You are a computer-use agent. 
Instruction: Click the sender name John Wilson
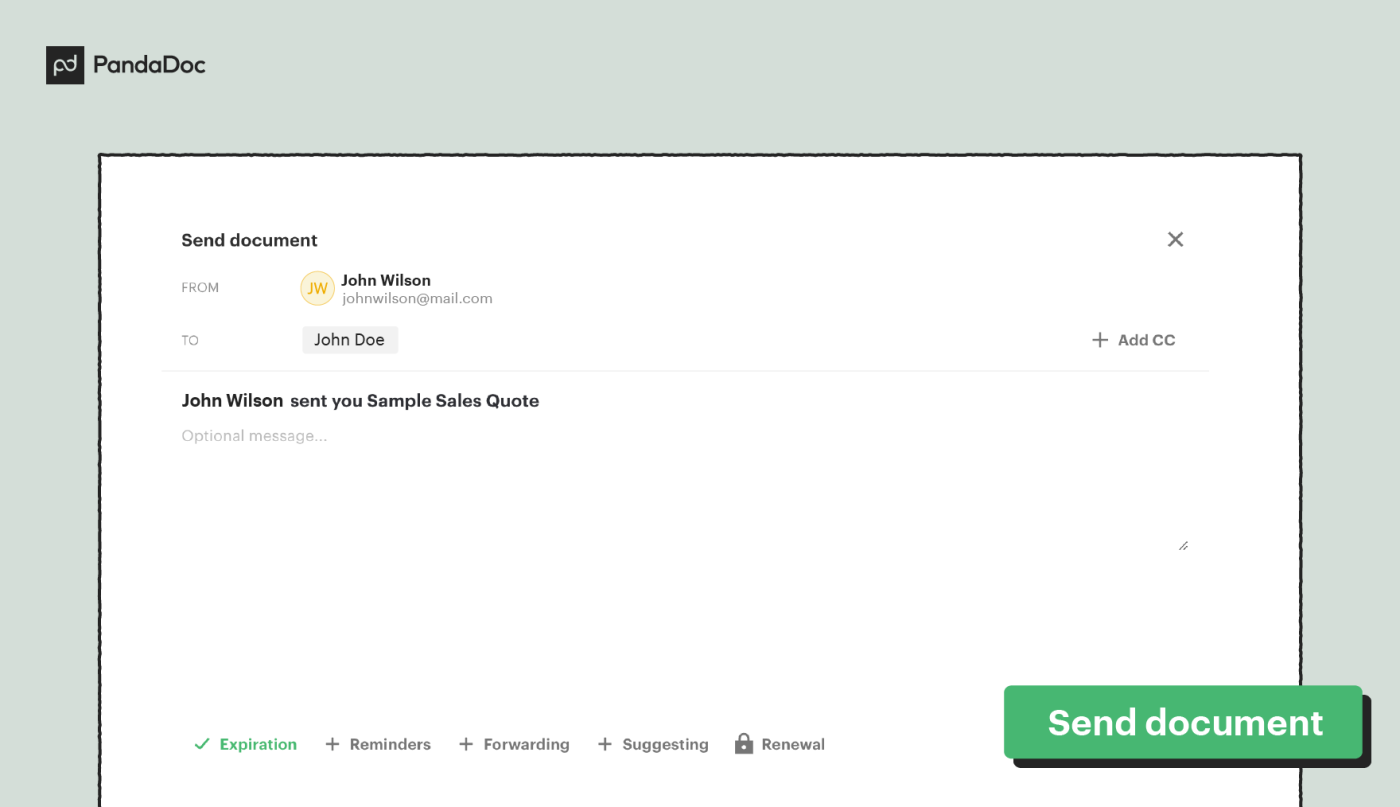click(386, 280)
